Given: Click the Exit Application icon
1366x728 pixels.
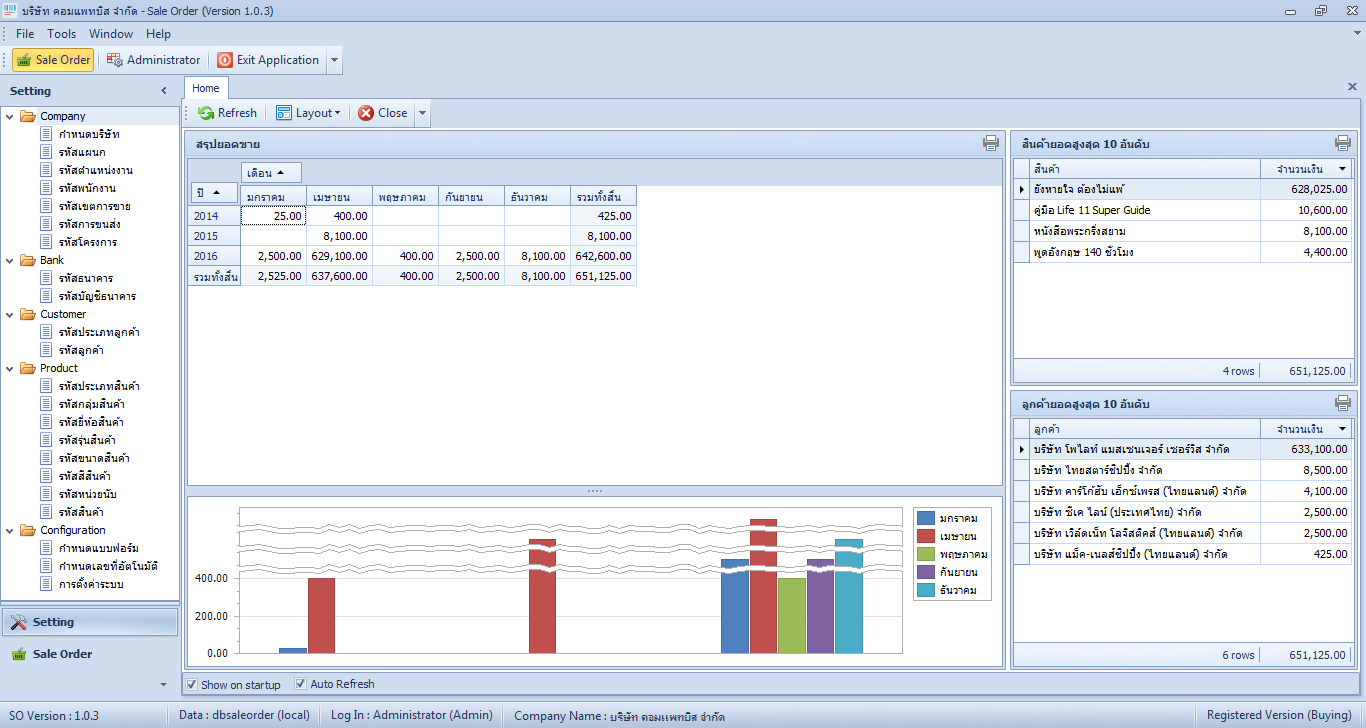Looking at the screenshot, I should [225, 60].
